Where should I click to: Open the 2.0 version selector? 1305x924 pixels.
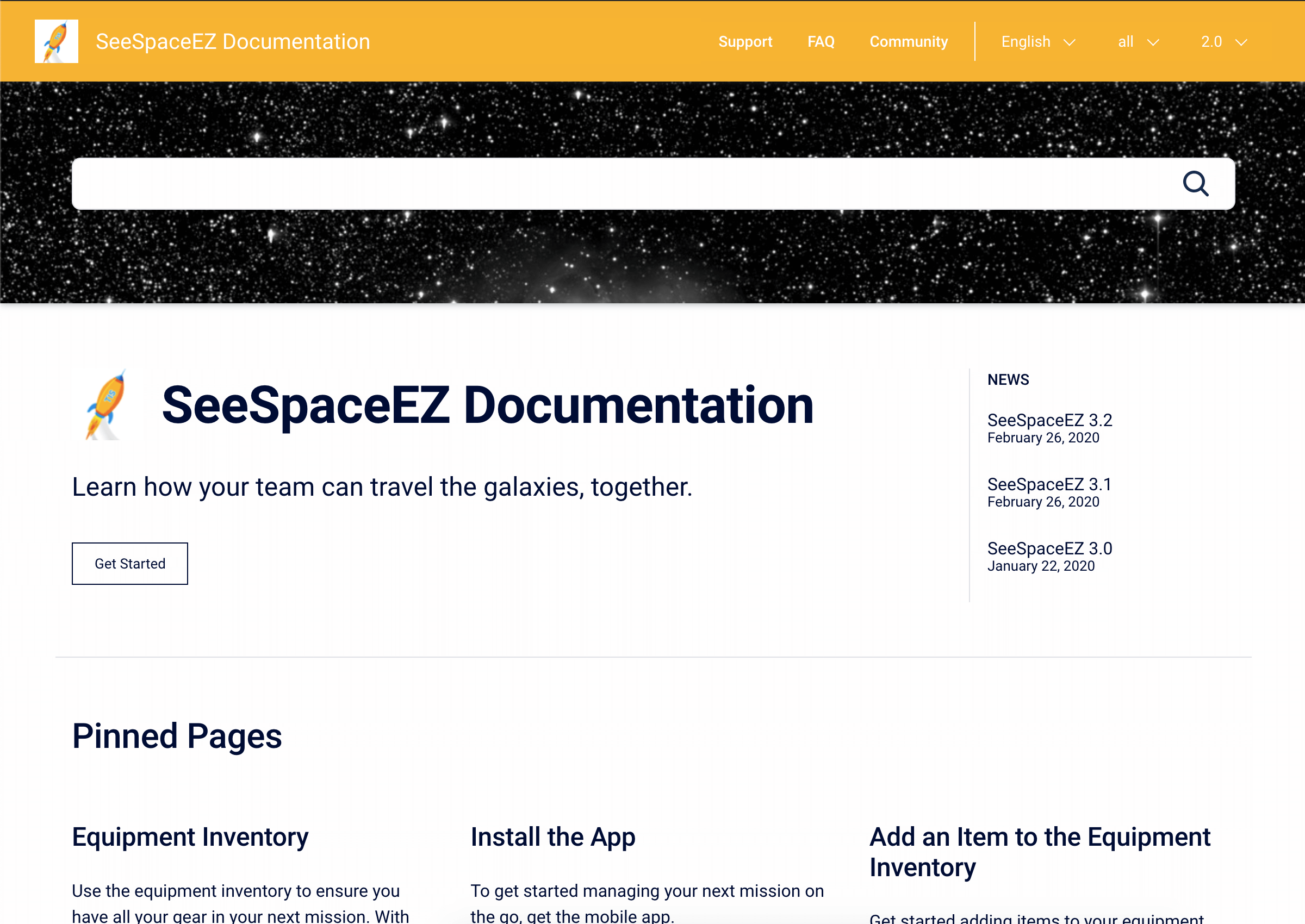[x=1211, y=41]
